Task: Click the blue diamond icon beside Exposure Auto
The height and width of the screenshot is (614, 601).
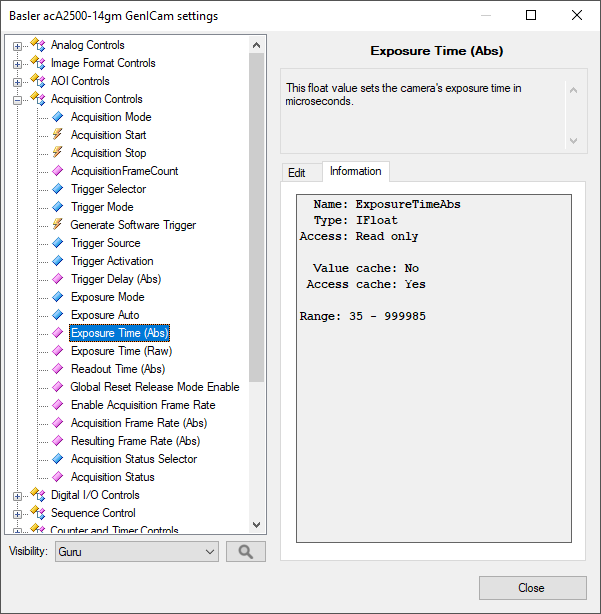Action: [58, 315]
